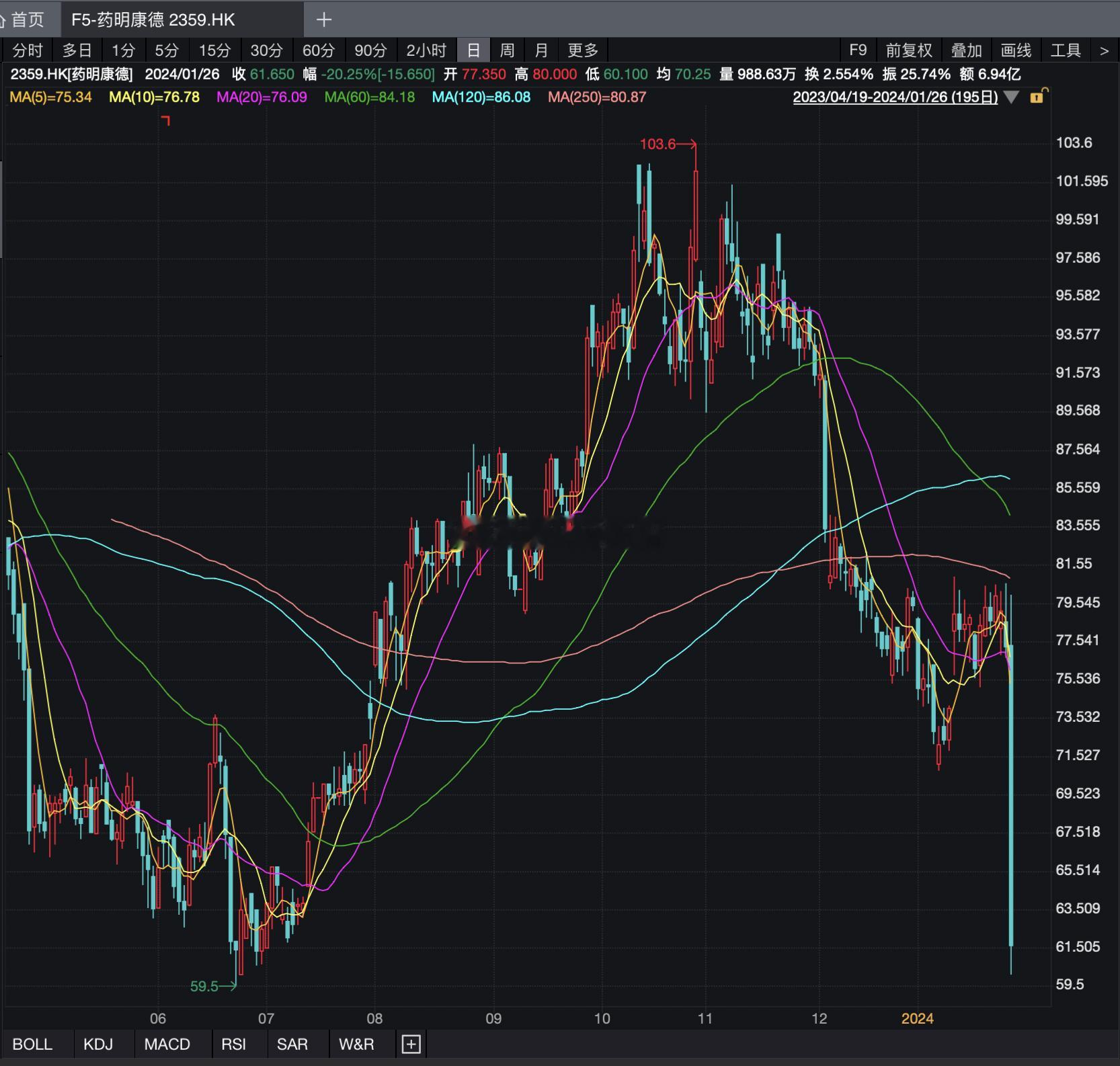Click MA(250)=80.87 indicator label
Screen dimensions: 1120x1066
597,97
